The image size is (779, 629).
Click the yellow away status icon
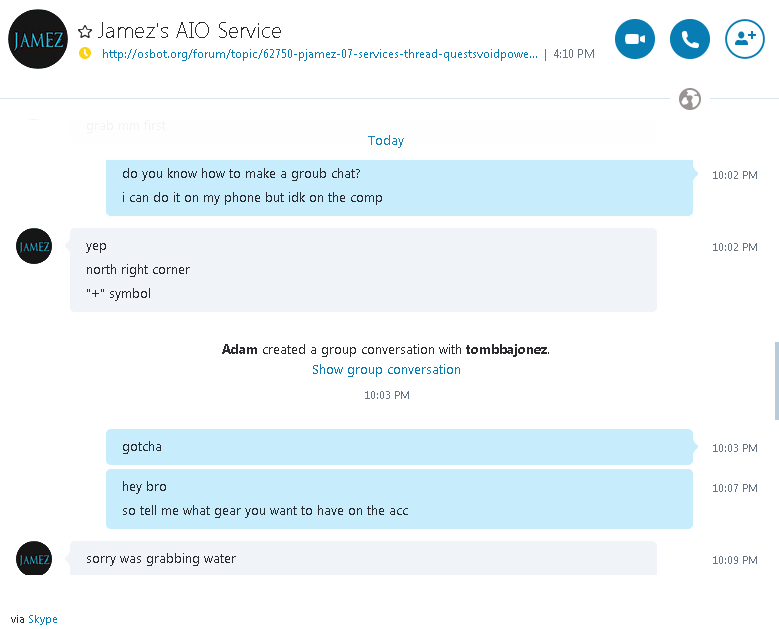[x=85, y=53]
